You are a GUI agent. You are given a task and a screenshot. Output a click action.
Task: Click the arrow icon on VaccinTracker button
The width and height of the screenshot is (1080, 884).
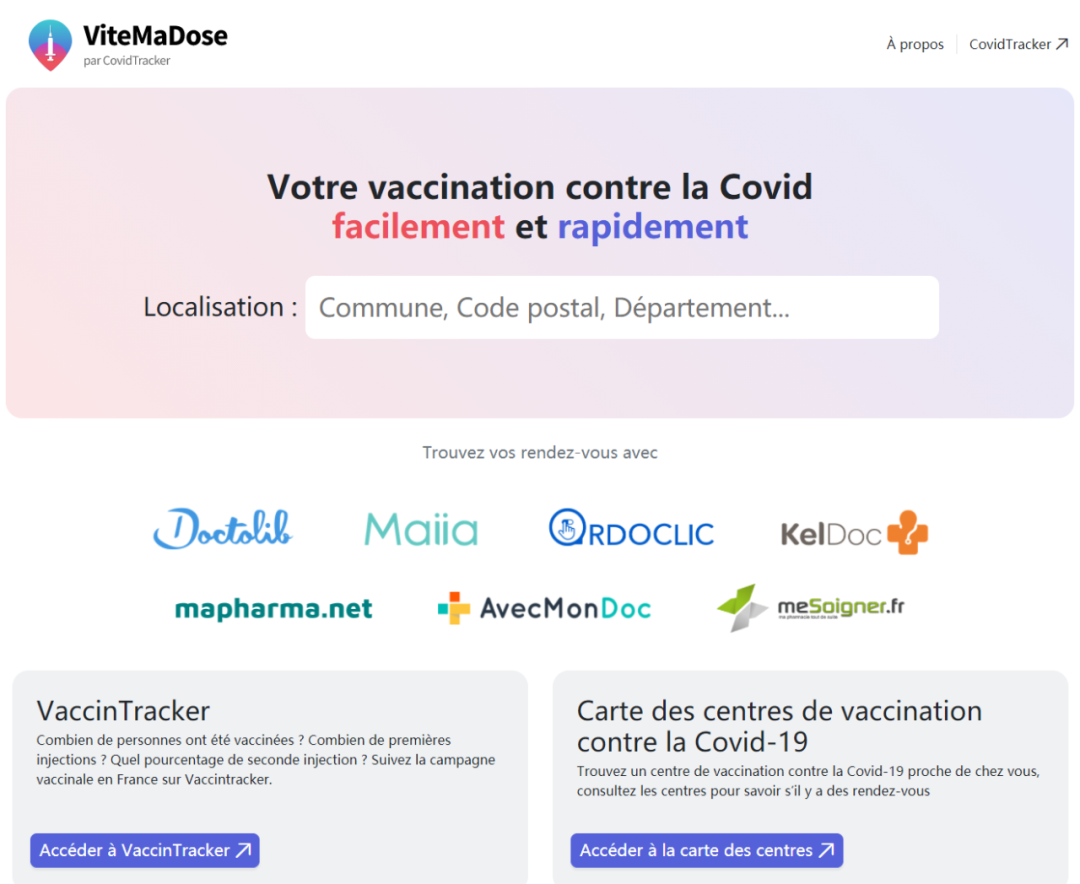(x=244, y=851)
